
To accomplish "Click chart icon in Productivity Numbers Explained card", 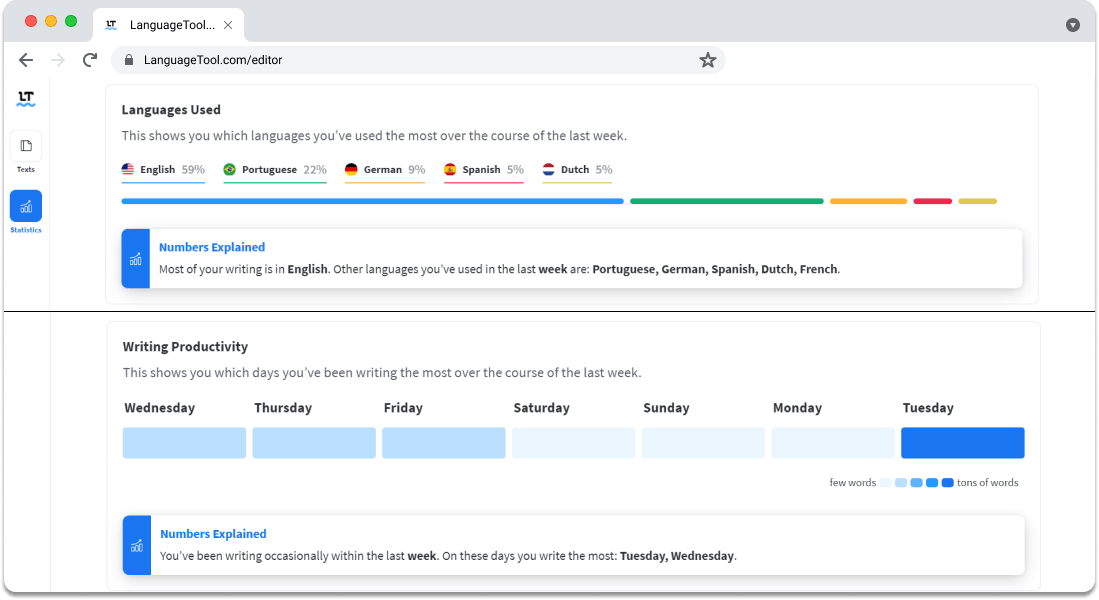I will (x=137, y=546).
